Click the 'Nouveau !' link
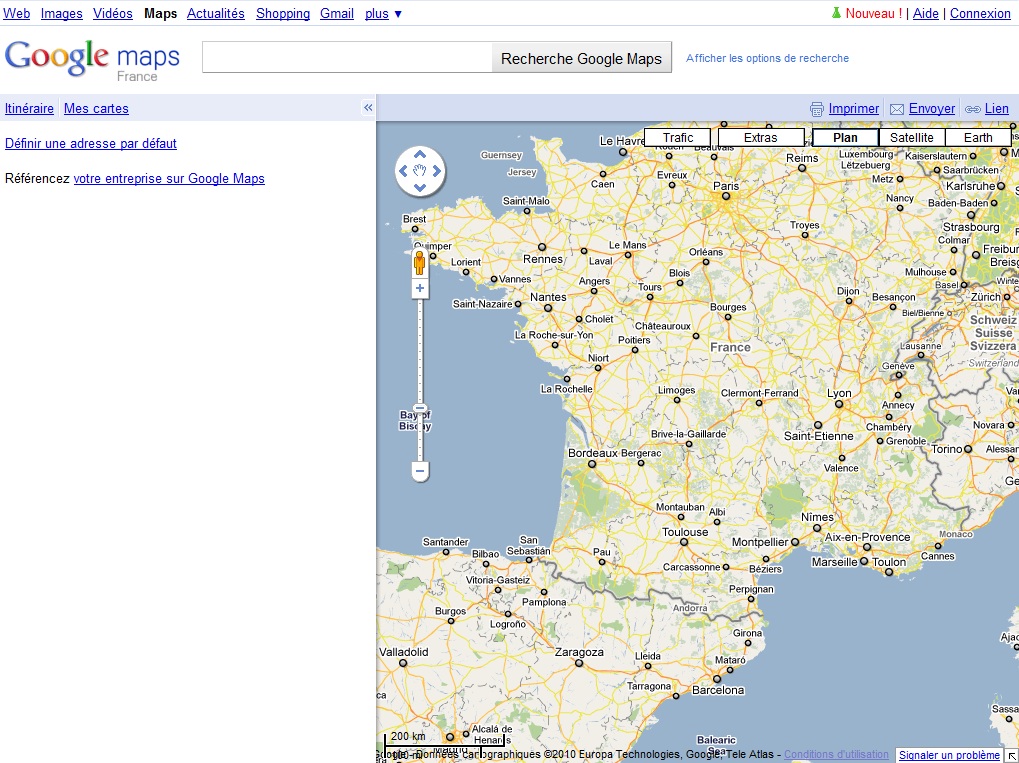 (873, 13)
